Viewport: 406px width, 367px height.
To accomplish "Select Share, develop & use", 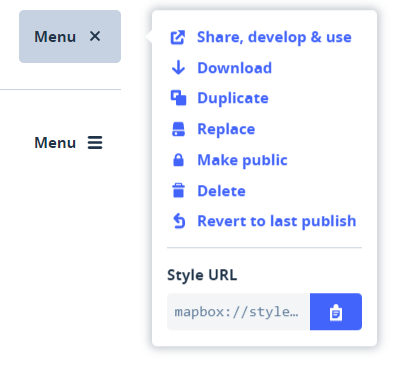I will tap(274, 37).
